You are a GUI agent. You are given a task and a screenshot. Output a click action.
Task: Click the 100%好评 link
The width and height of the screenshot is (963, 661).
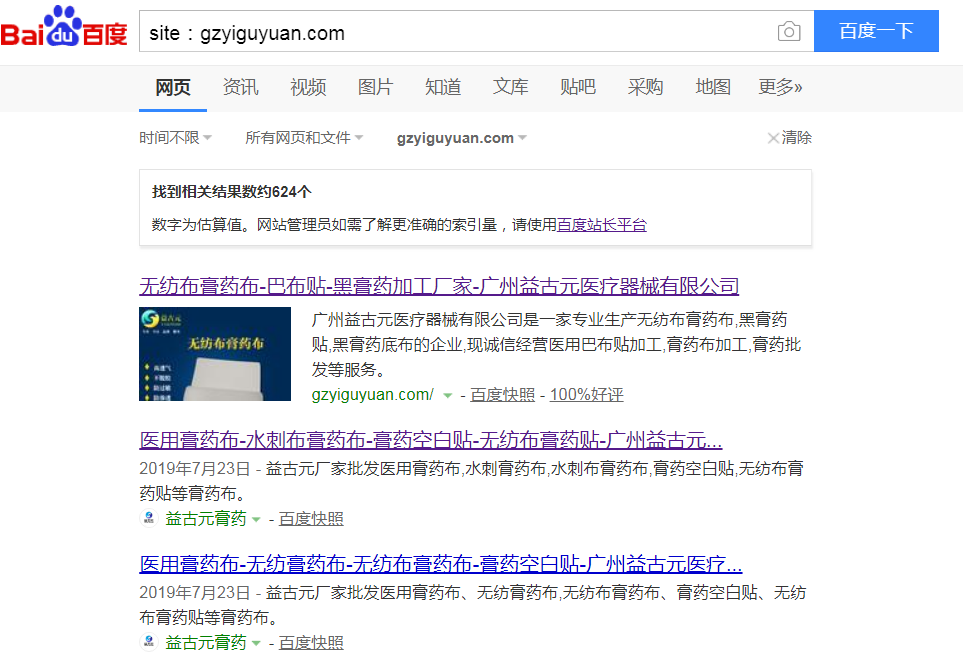click(x=587, y=394)
